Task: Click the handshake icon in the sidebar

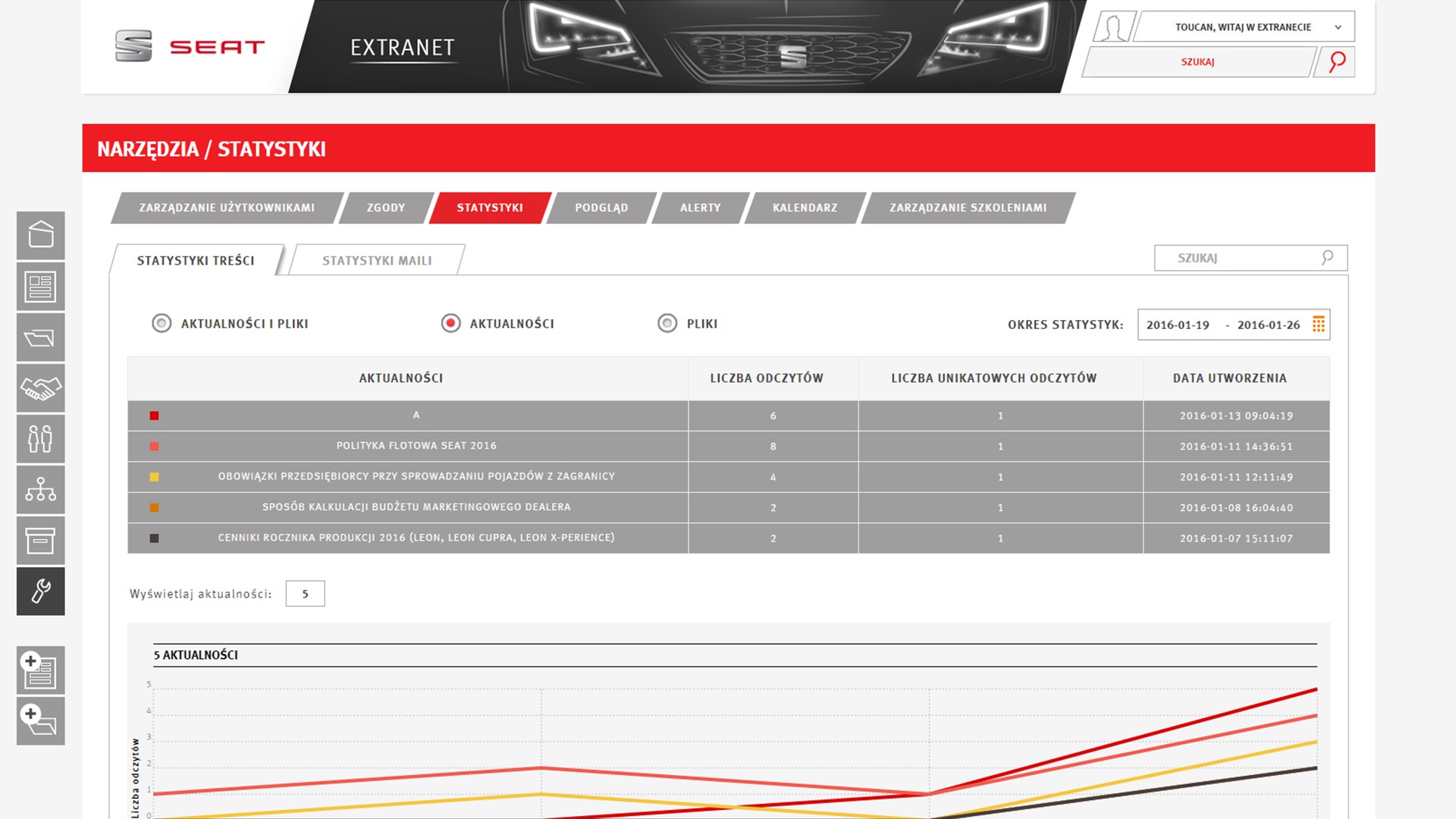Action: [41, 388]
